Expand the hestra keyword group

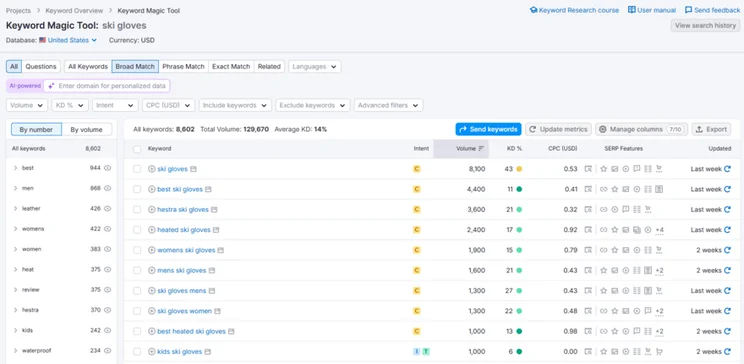[x=16, y=310]
